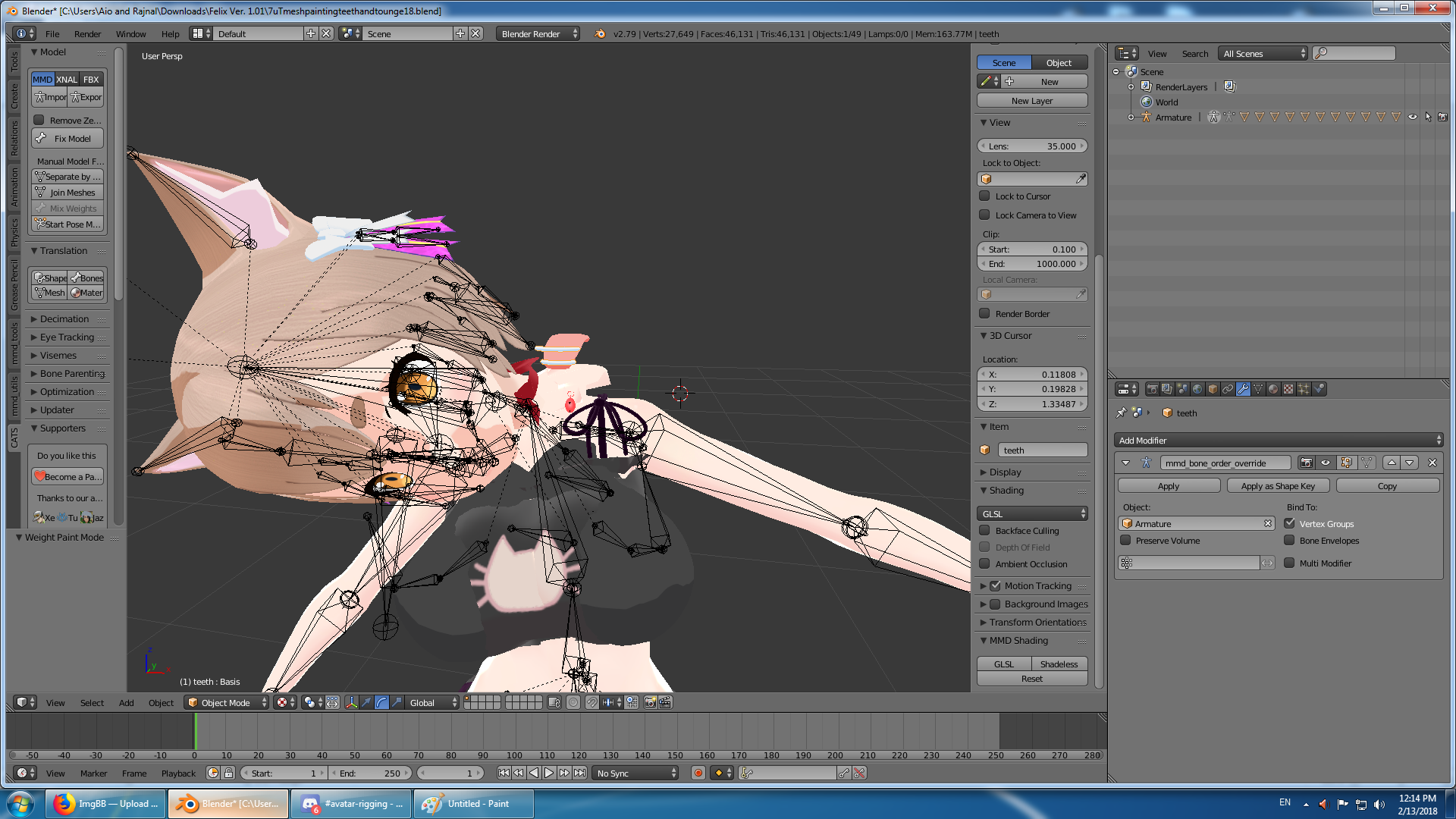Click the translate manipulator arrow icon

point(366,702)
